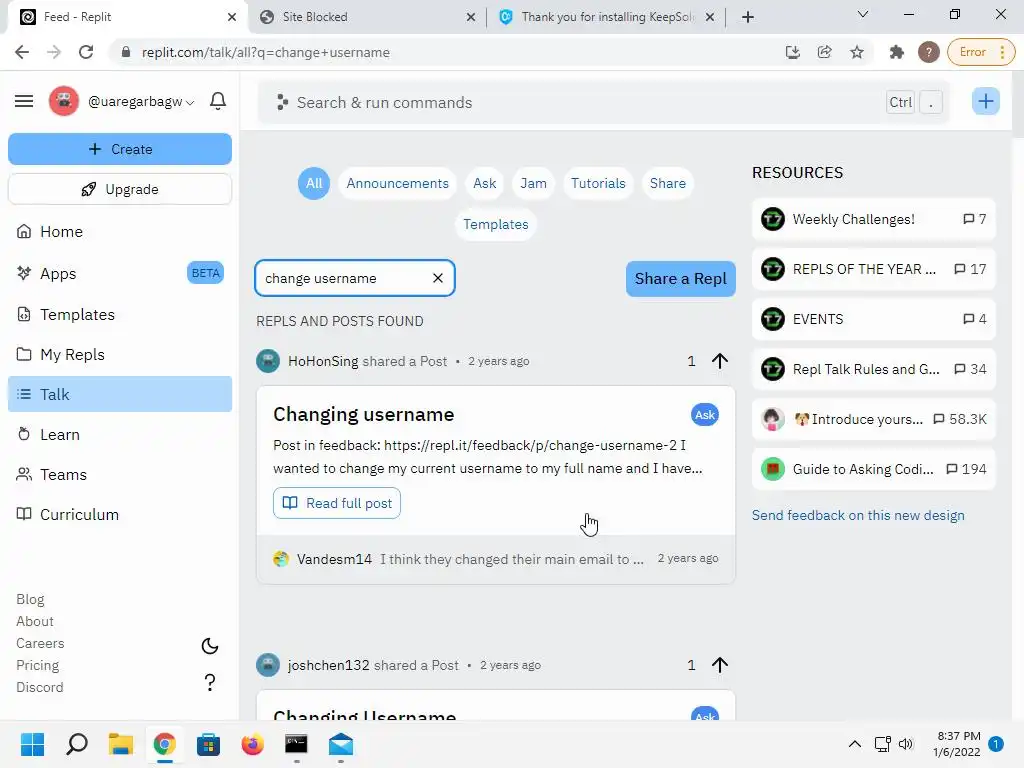
Task: Open Apps in sidebar
Action: point(120,274)
